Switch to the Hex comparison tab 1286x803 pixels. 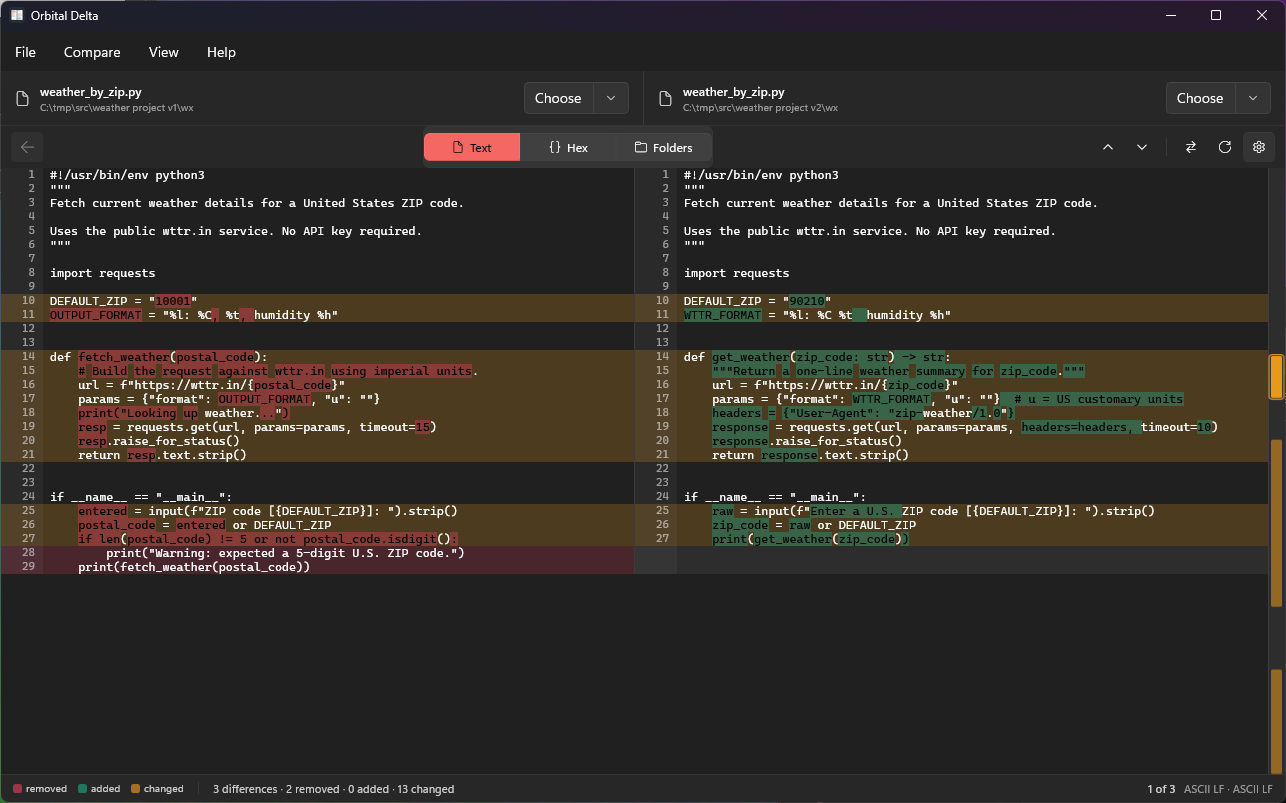(x=567, y=147)
